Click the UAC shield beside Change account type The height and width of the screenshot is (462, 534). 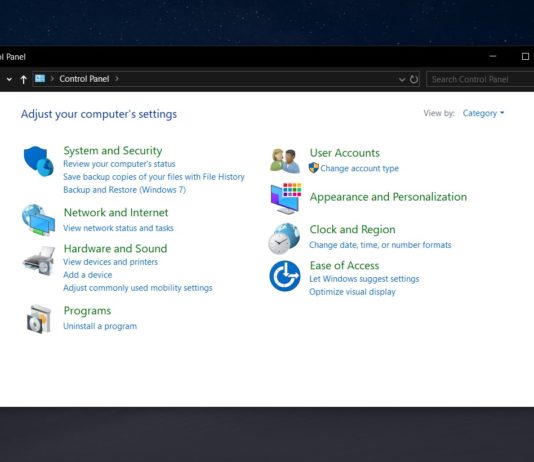pyautogui.click(x=314, y=168)
